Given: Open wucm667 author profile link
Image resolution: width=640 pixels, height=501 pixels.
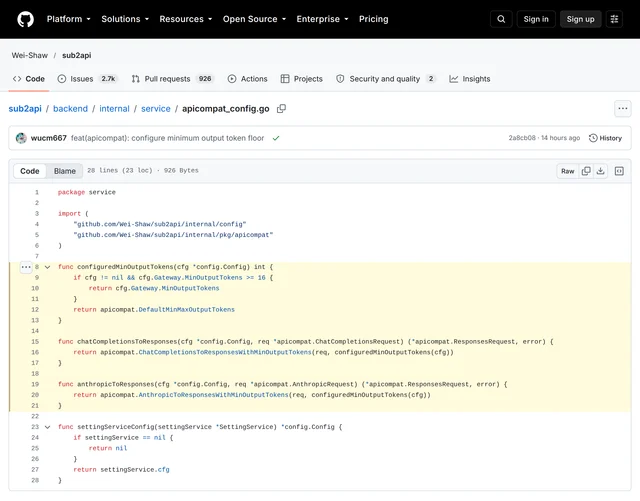Looking at the screenshot, I should [49, 138].
